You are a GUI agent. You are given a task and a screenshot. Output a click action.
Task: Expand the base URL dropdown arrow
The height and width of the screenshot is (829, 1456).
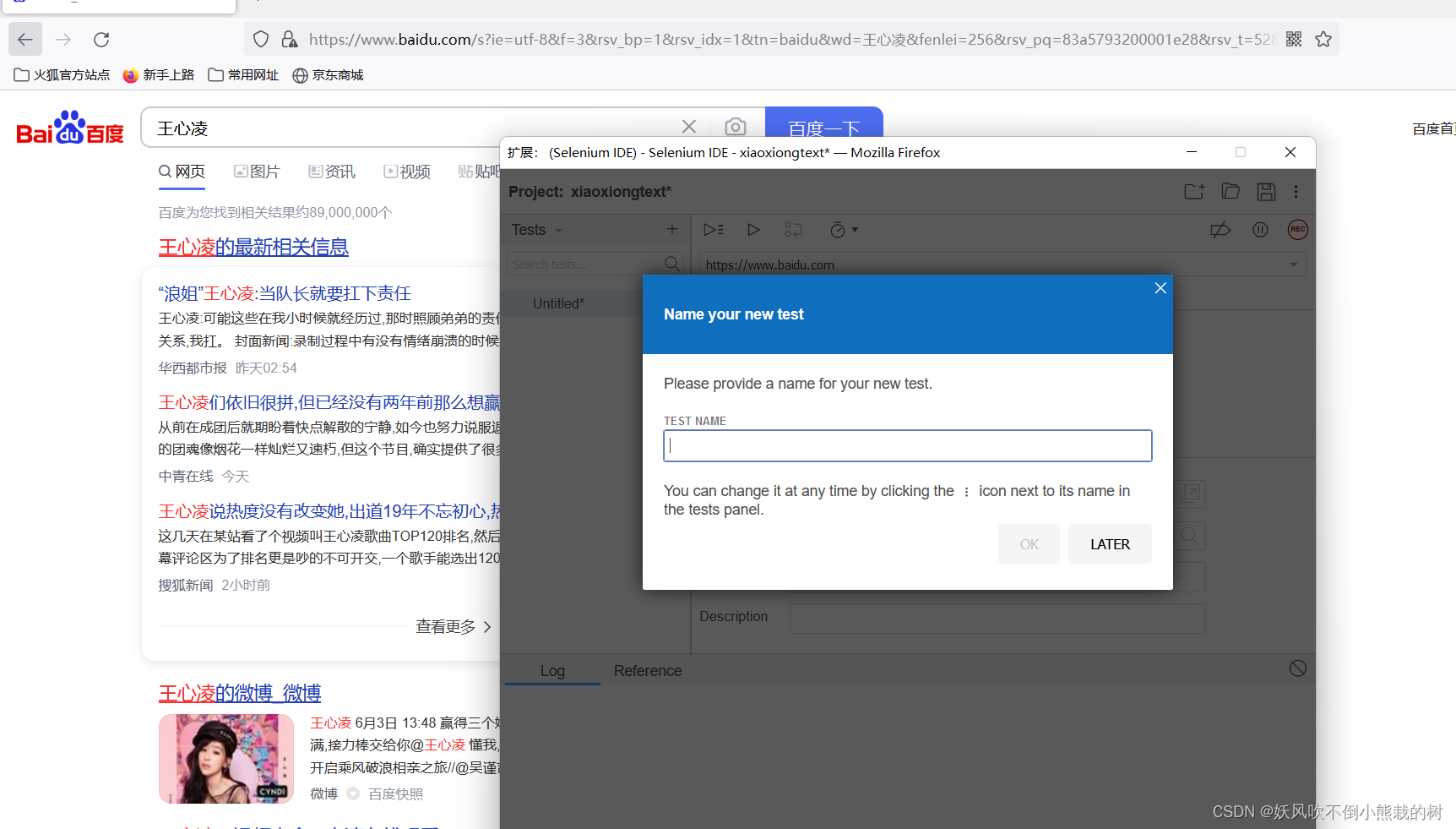click(1293, 265)
